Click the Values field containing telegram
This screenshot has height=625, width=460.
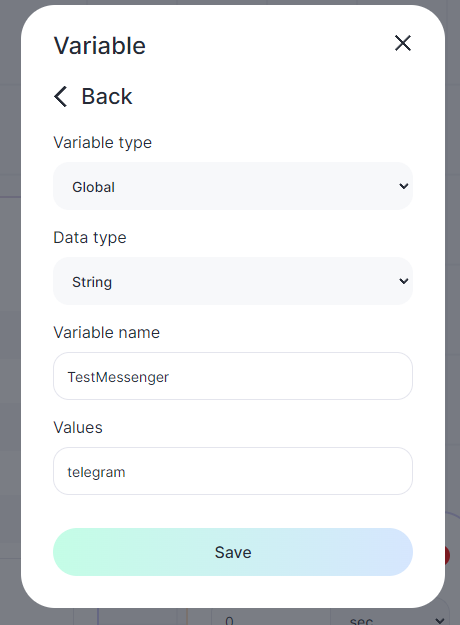tap(233, 471)
